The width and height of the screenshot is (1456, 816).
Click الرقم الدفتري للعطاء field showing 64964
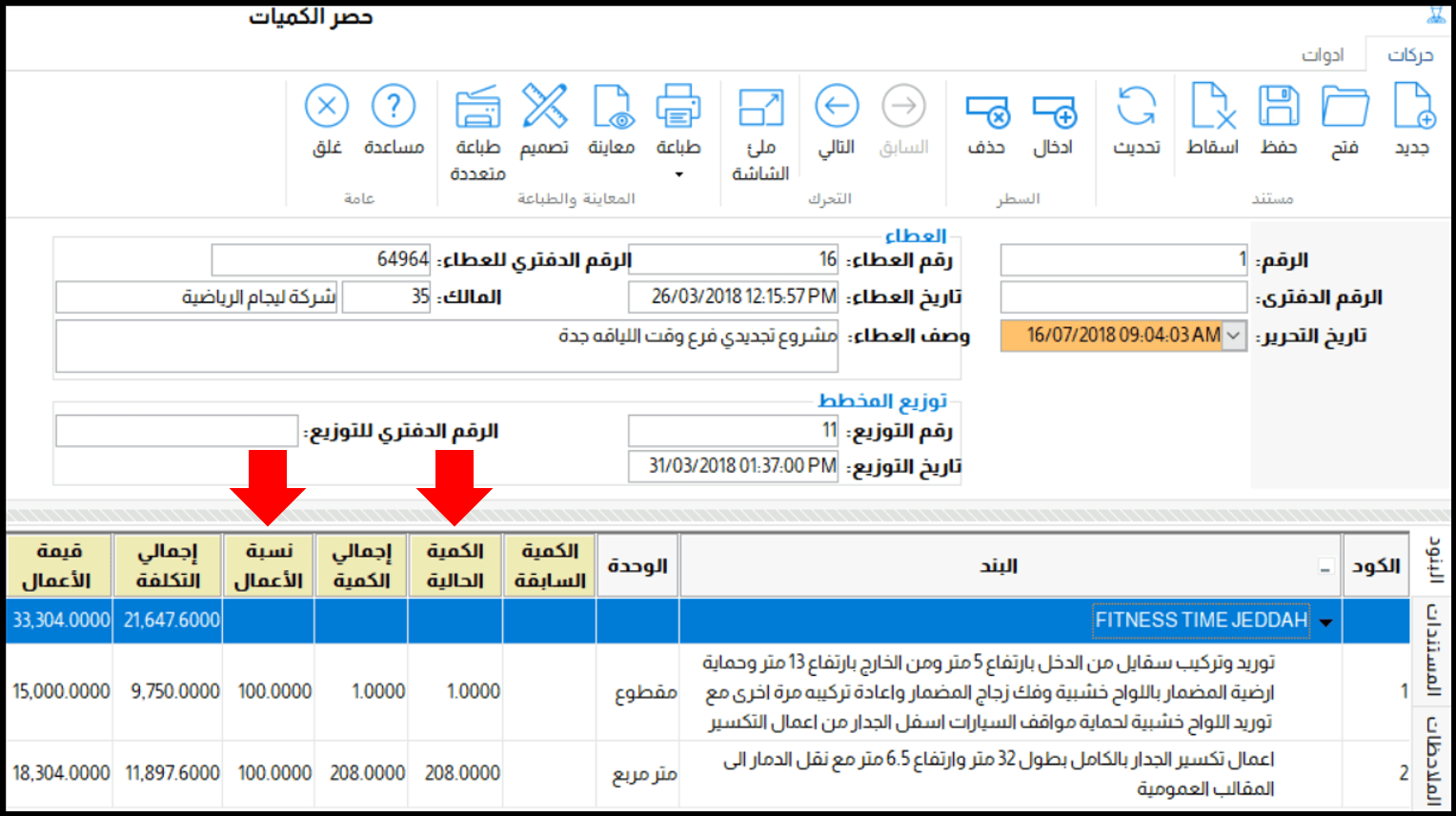coord(321,259)
